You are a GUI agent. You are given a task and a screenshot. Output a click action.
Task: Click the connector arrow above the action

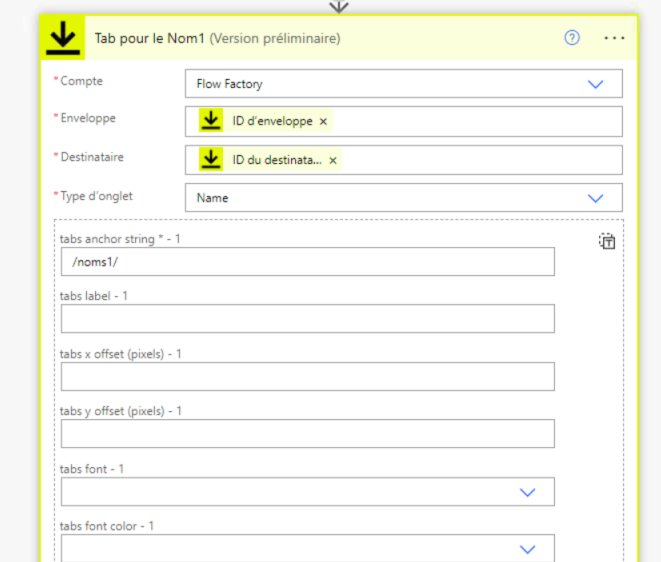[339, 6]
